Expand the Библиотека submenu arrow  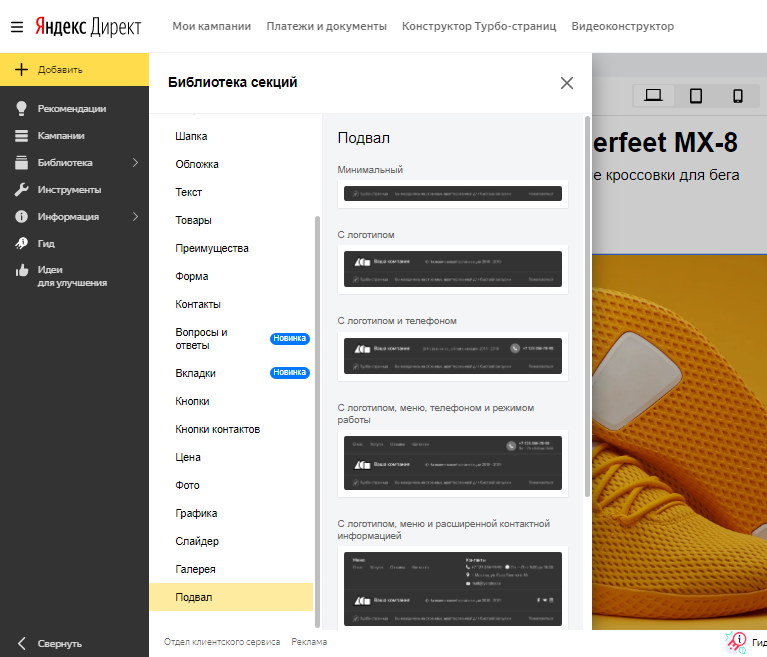click(x=135, y=162)
